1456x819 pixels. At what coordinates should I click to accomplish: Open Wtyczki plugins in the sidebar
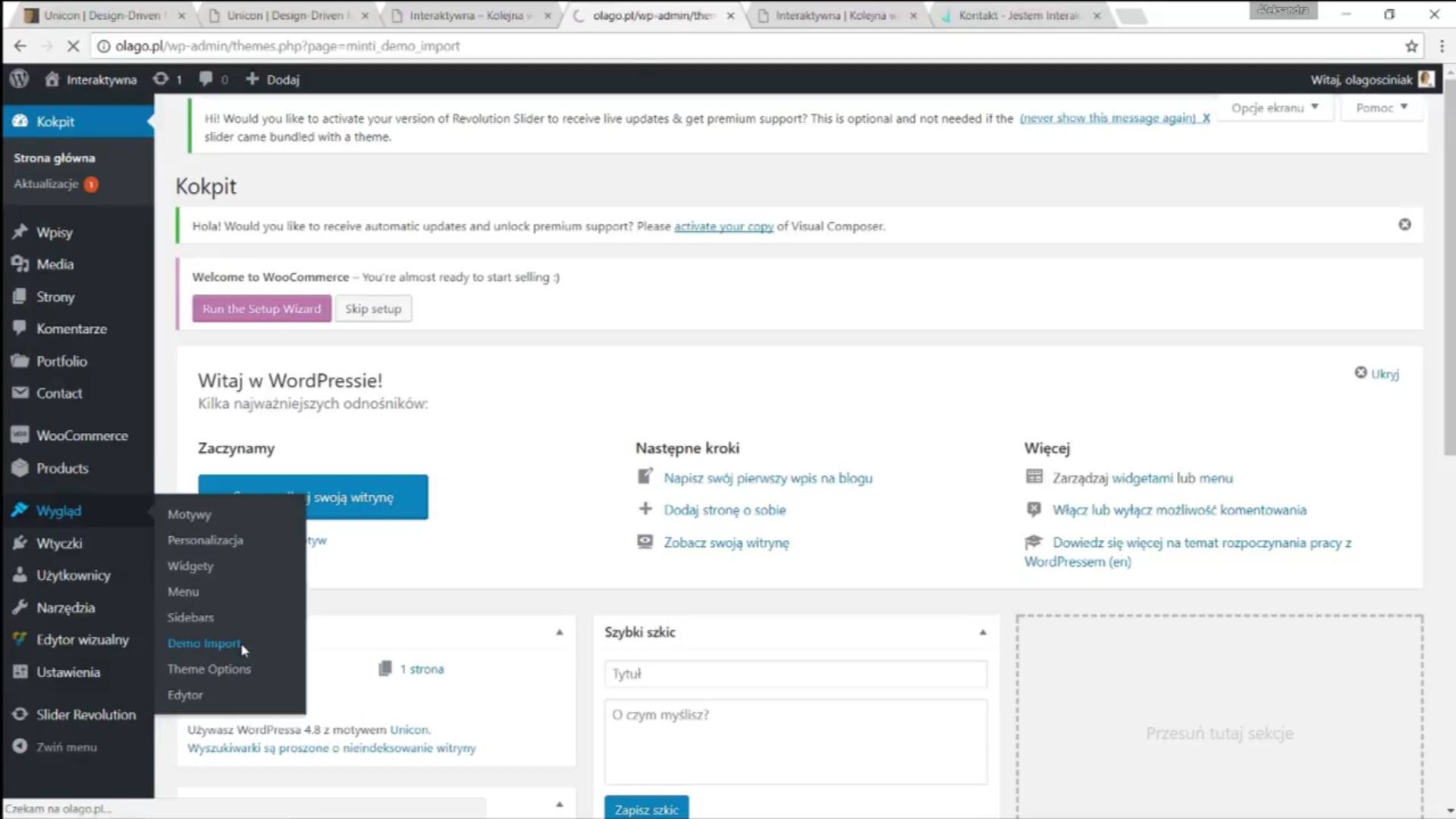click(x=59, y=544)
